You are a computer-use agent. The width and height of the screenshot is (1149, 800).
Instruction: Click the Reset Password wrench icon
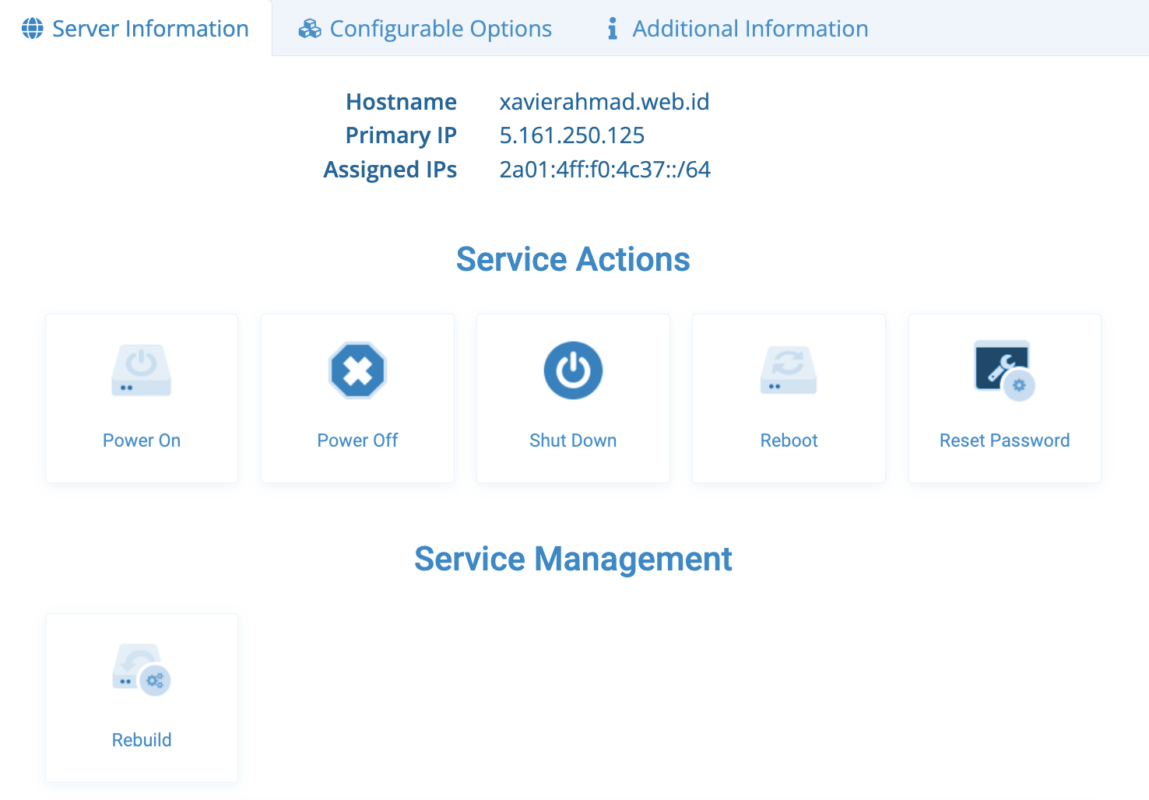coord(1003,370)
